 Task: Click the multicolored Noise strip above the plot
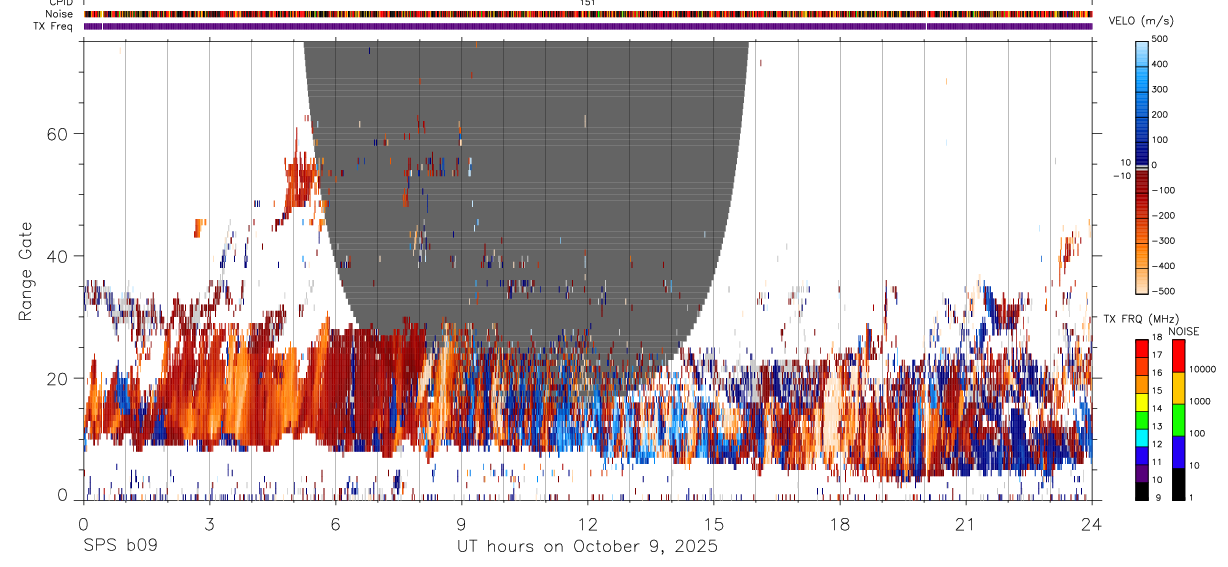588,14
